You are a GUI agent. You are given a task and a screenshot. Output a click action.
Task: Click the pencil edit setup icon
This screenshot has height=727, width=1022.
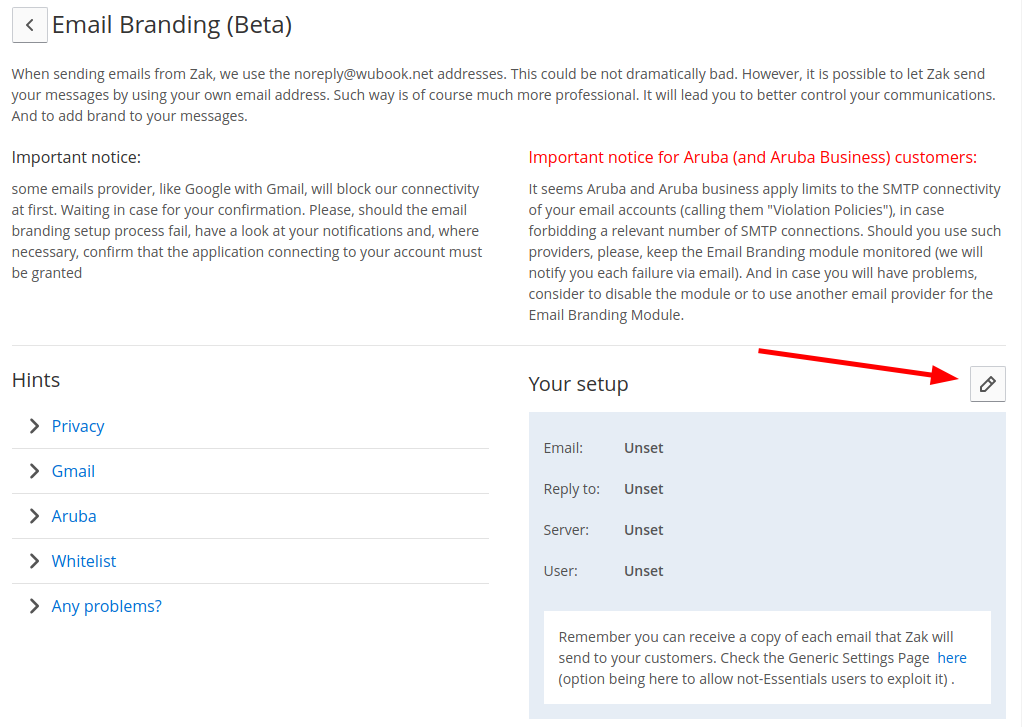pyautogui.click(x=987, y=384)
